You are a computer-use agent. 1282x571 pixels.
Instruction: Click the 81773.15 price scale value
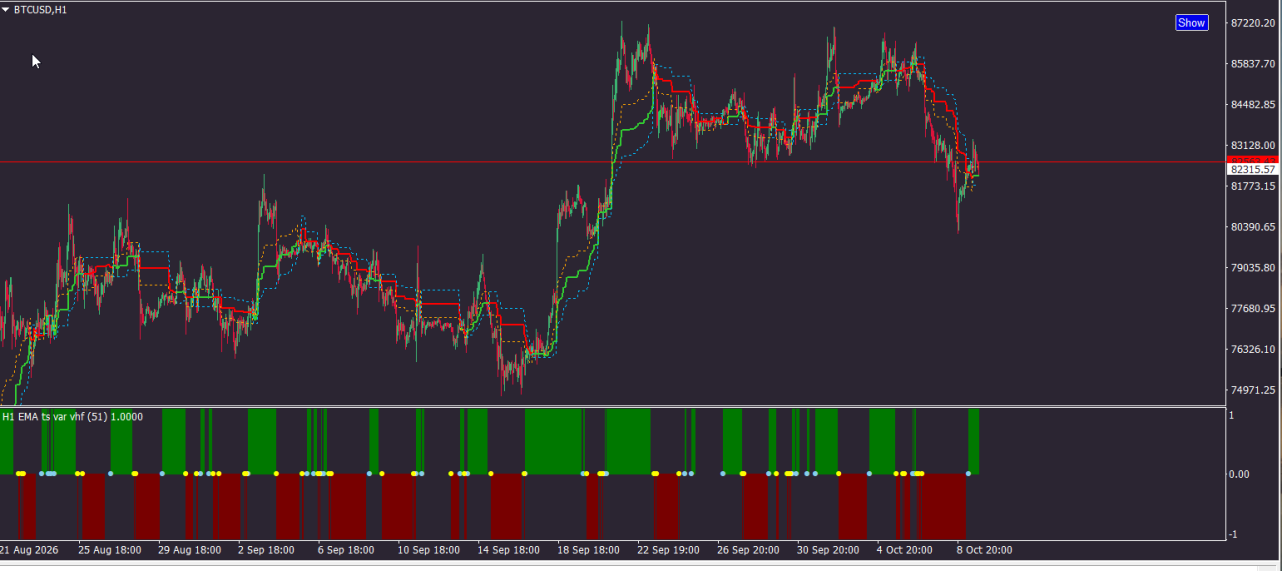pyautogui.click(x=1253, y=186)
